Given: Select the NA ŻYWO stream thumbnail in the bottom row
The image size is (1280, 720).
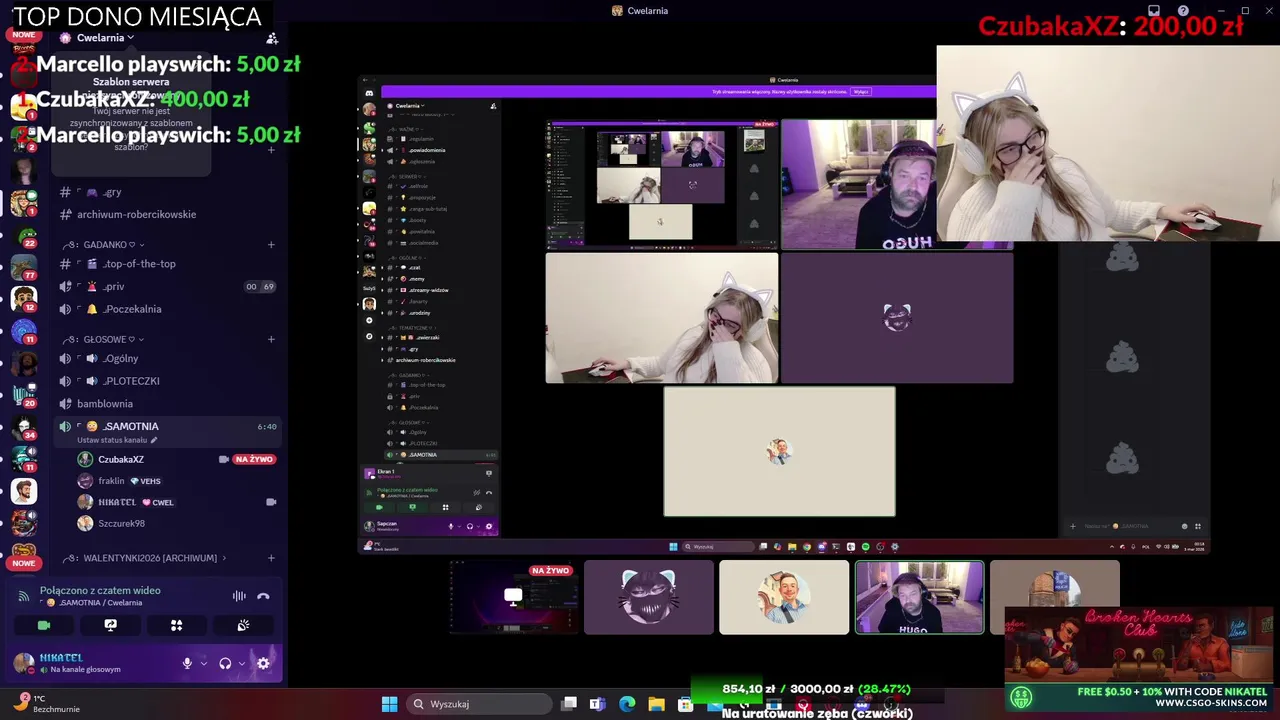Looking at the screenshot, I should click(x=514, y=598).
